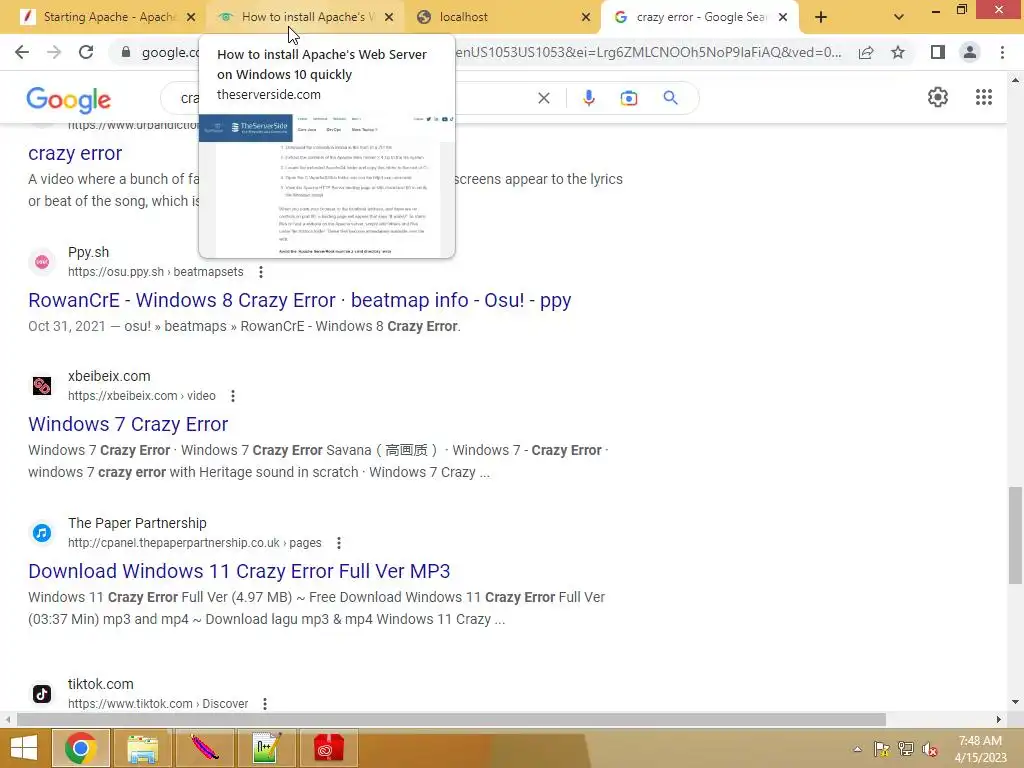The height and width of the screenshot is (768, 1024).
Task: Open the Windows 7 Crazy Error result
Action: (128, 424)
